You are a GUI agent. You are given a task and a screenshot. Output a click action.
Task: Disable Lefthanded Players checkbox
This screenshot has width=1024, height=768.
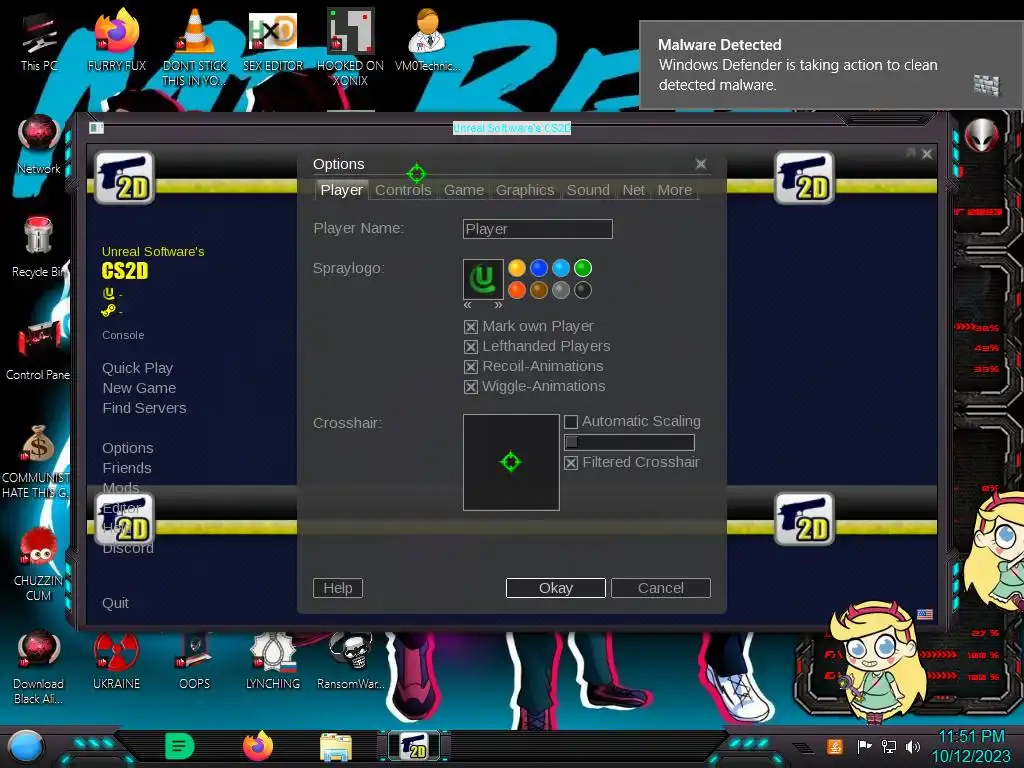pos(471,347)
